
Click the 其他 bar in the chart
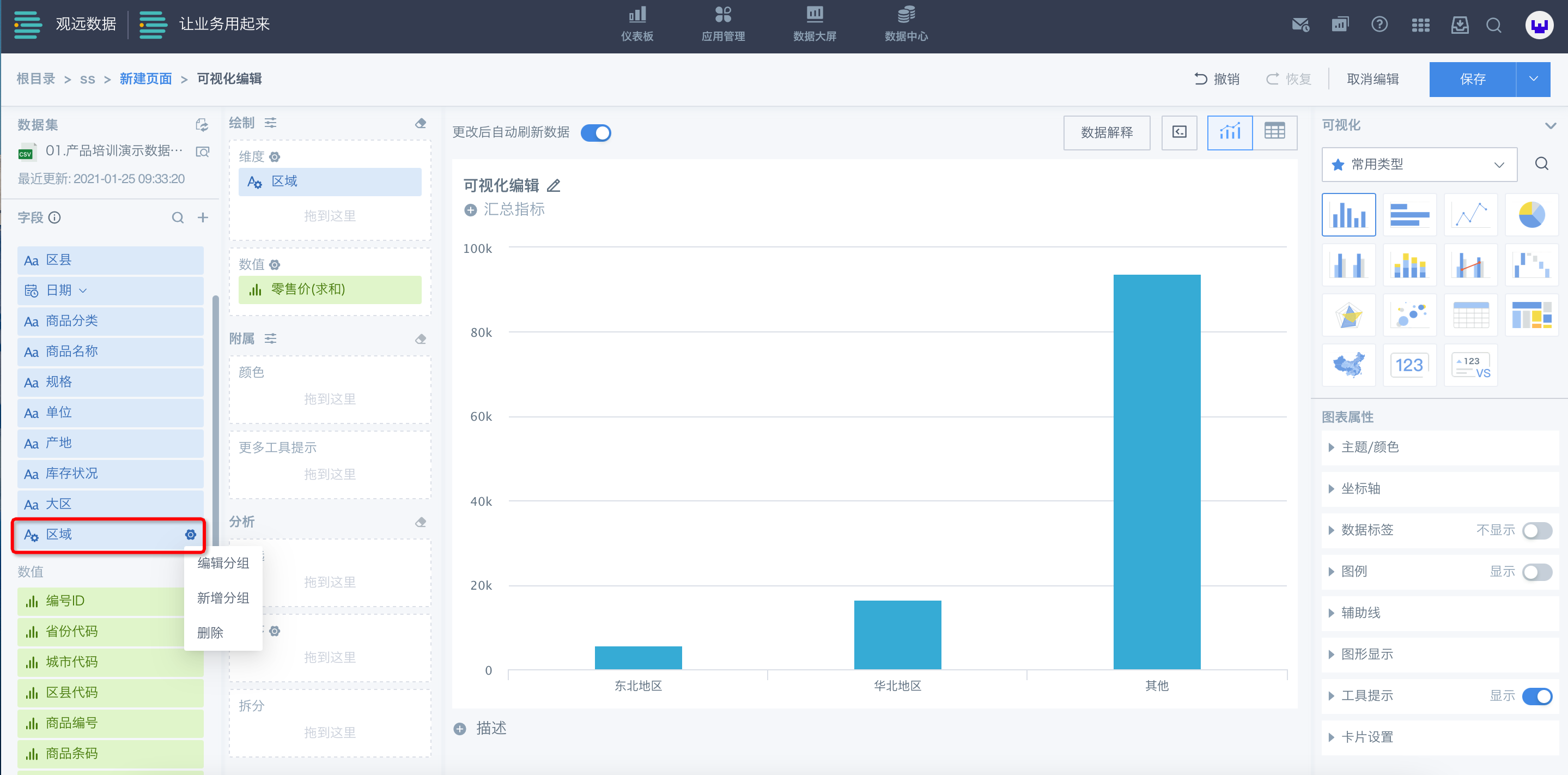[1157, 472]
